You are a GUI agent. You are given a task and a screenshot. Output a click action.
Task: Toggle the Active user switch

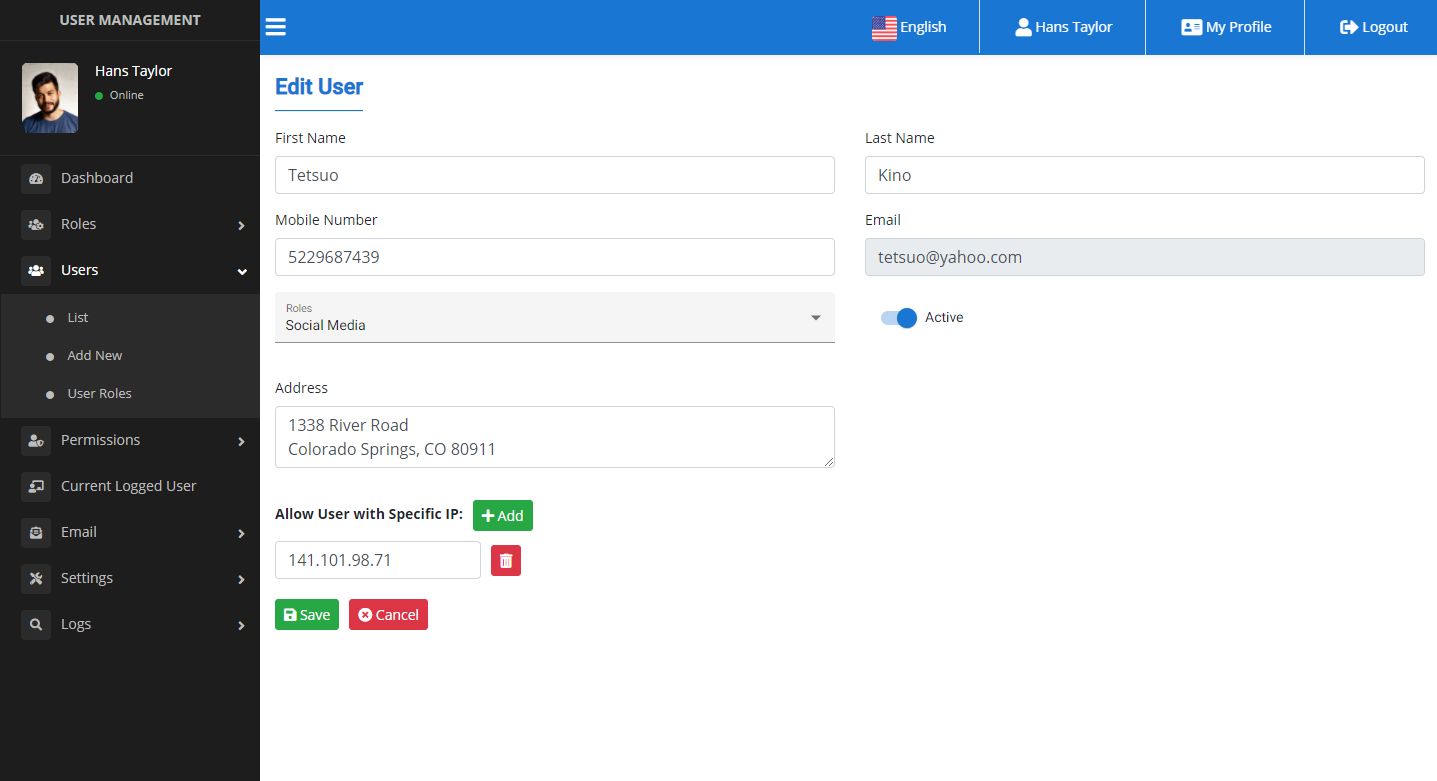(899, 318)
